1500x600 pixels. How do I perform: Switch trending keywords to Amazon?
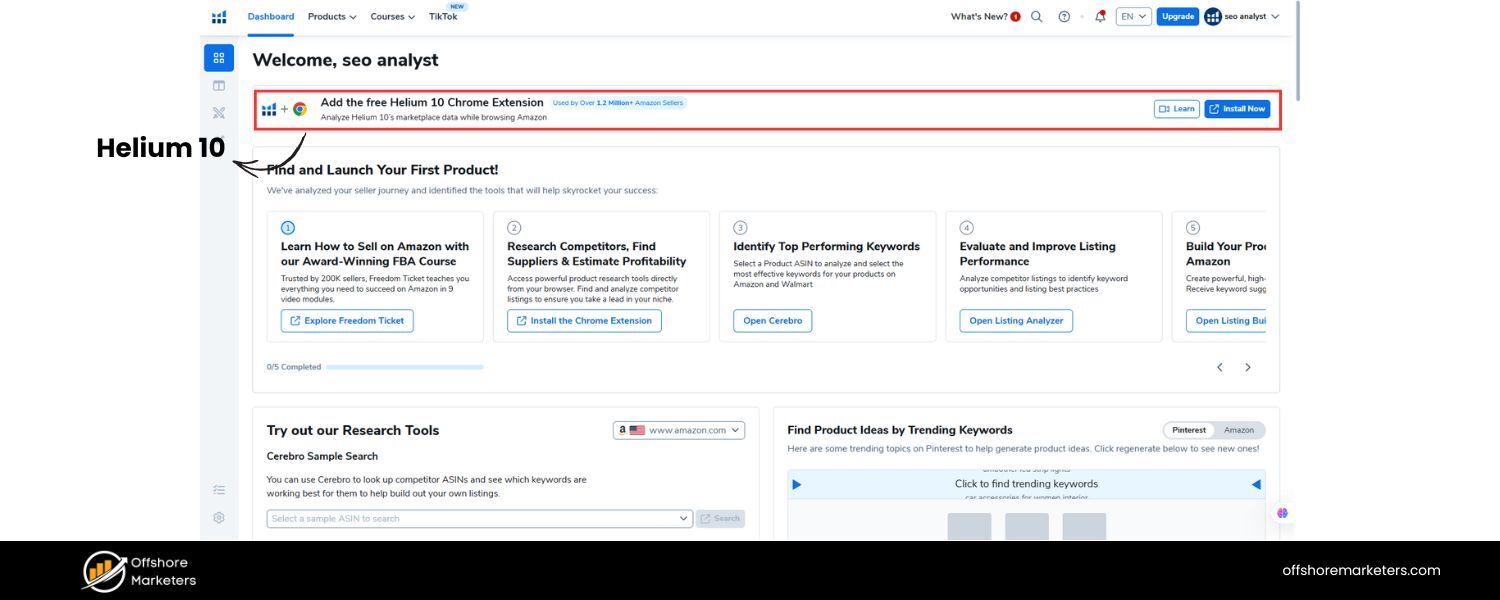[x=1239, y=430]
